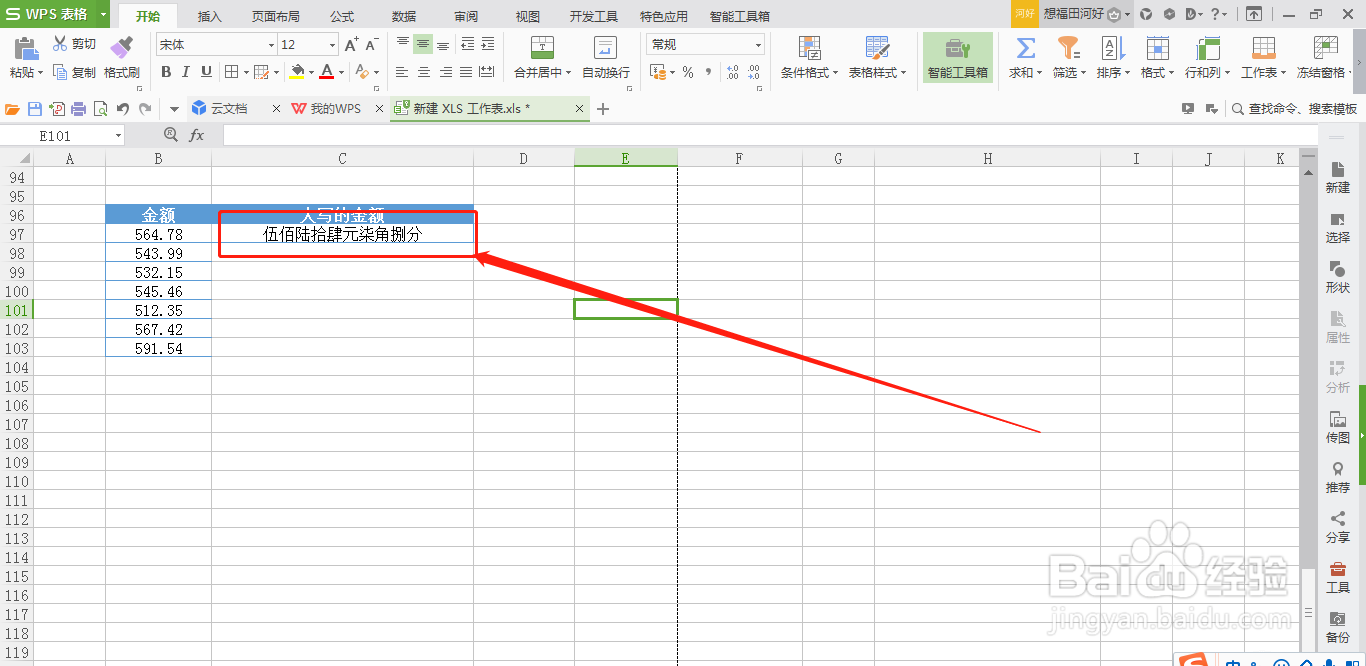Toggle italic formatting
The height and width of the screenshot is (666, 1366).
click(184, 72)
